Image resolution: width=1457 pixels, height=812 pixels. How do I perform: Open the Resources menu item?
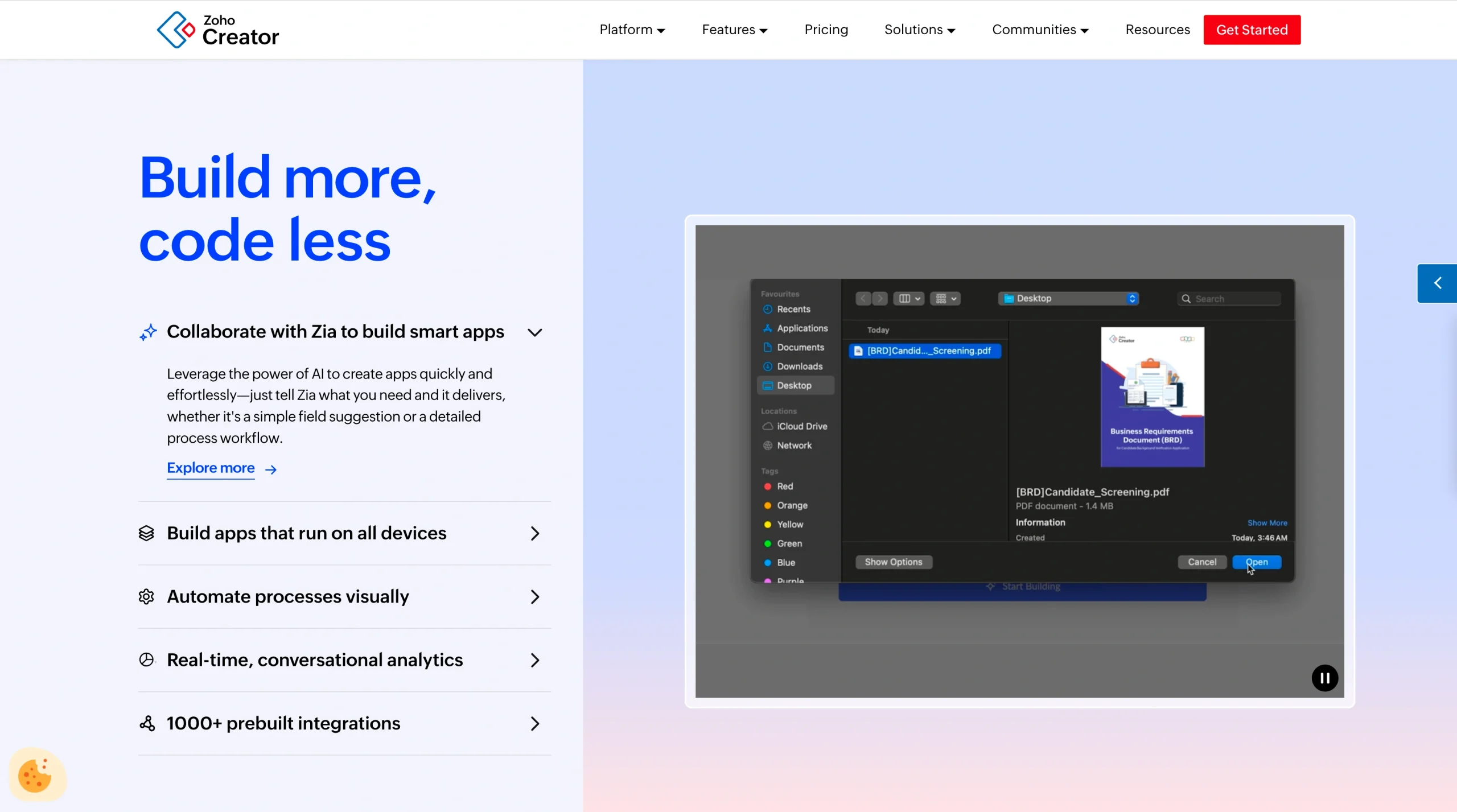click(1157, 30)
